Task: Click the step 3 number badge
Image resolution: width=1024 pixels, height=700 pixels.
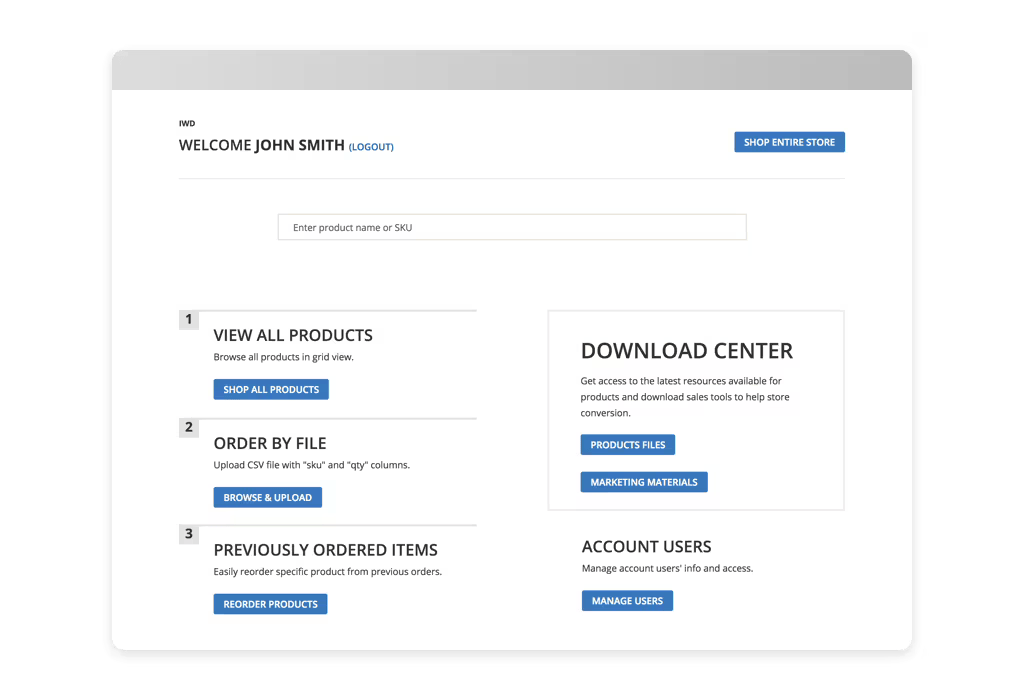Action: coord(188,534)
